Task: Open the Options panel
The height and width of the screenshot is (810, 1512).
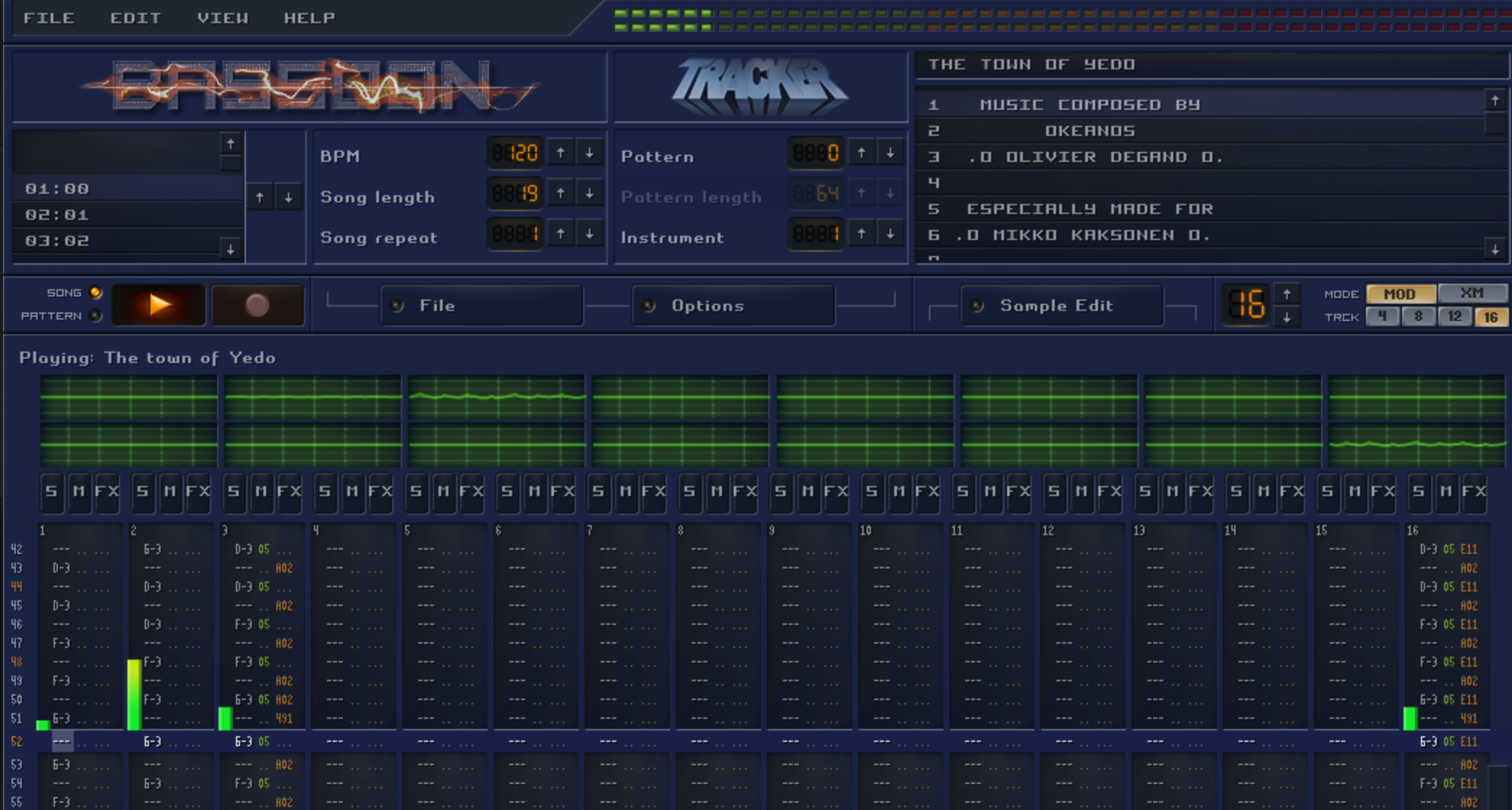Action: click(733, 305)
